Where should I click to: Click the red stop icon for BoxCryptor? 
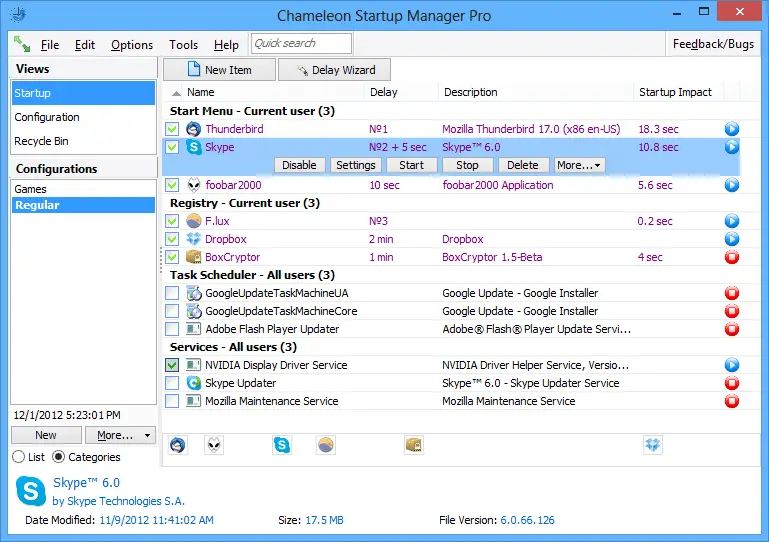(x=731, y=257)
